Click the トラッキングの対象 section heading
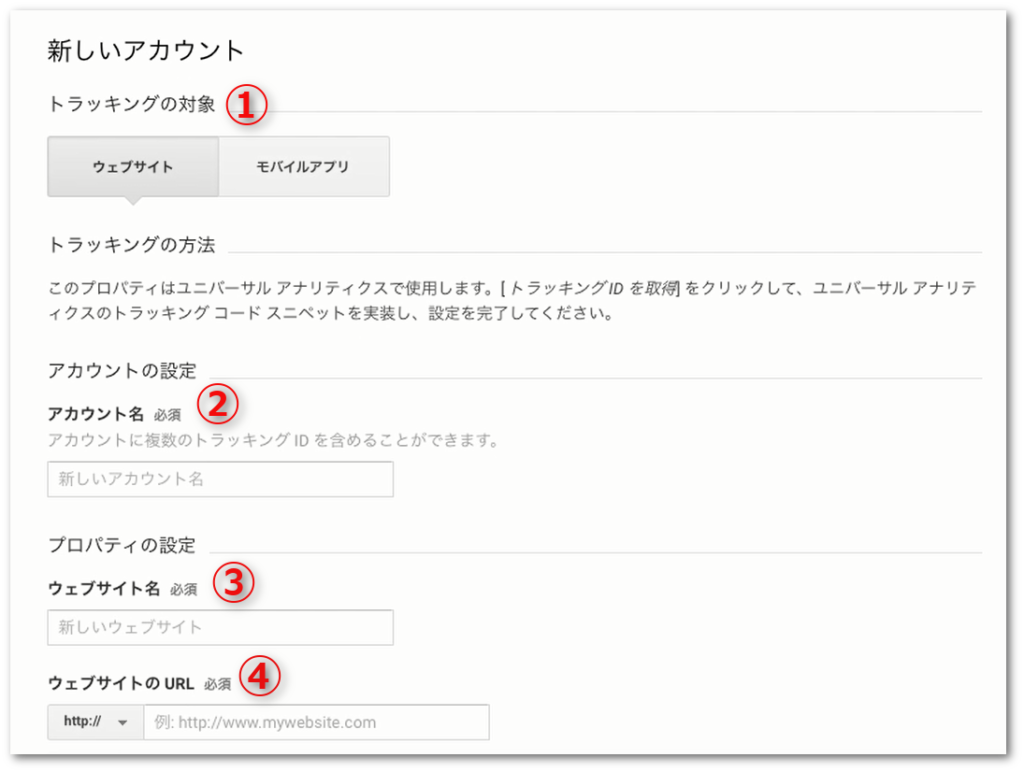The height and width of the screenshot is (772, 1024). point(131,104)
